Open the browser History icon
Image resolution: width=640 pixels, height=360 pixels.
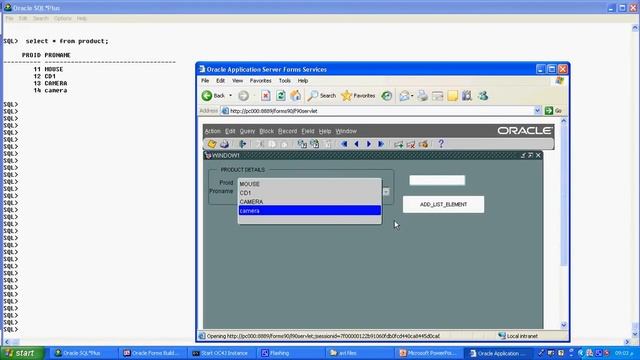387,96
